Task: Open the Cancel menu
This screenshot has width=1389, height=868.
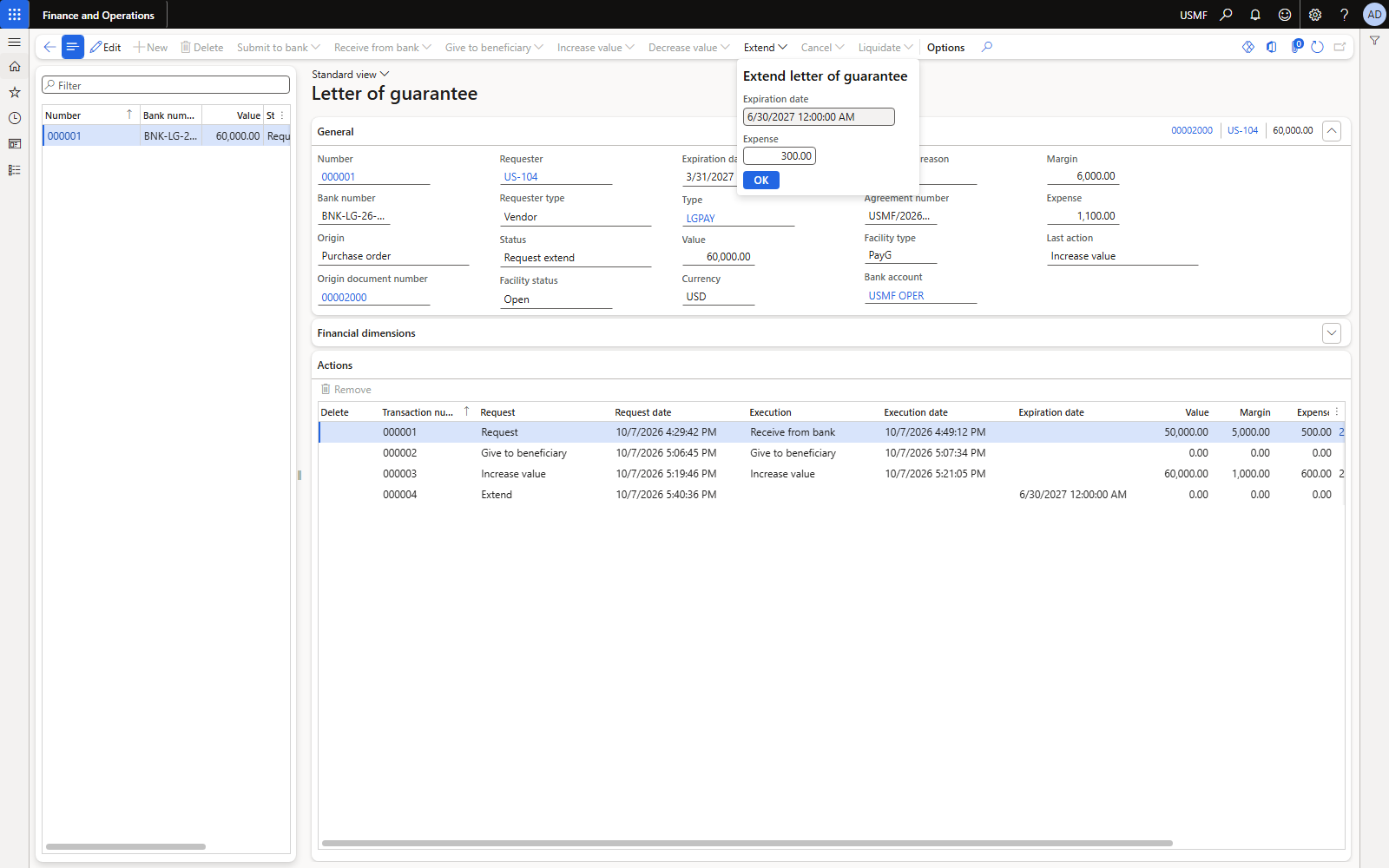Action: pos(822,48)
